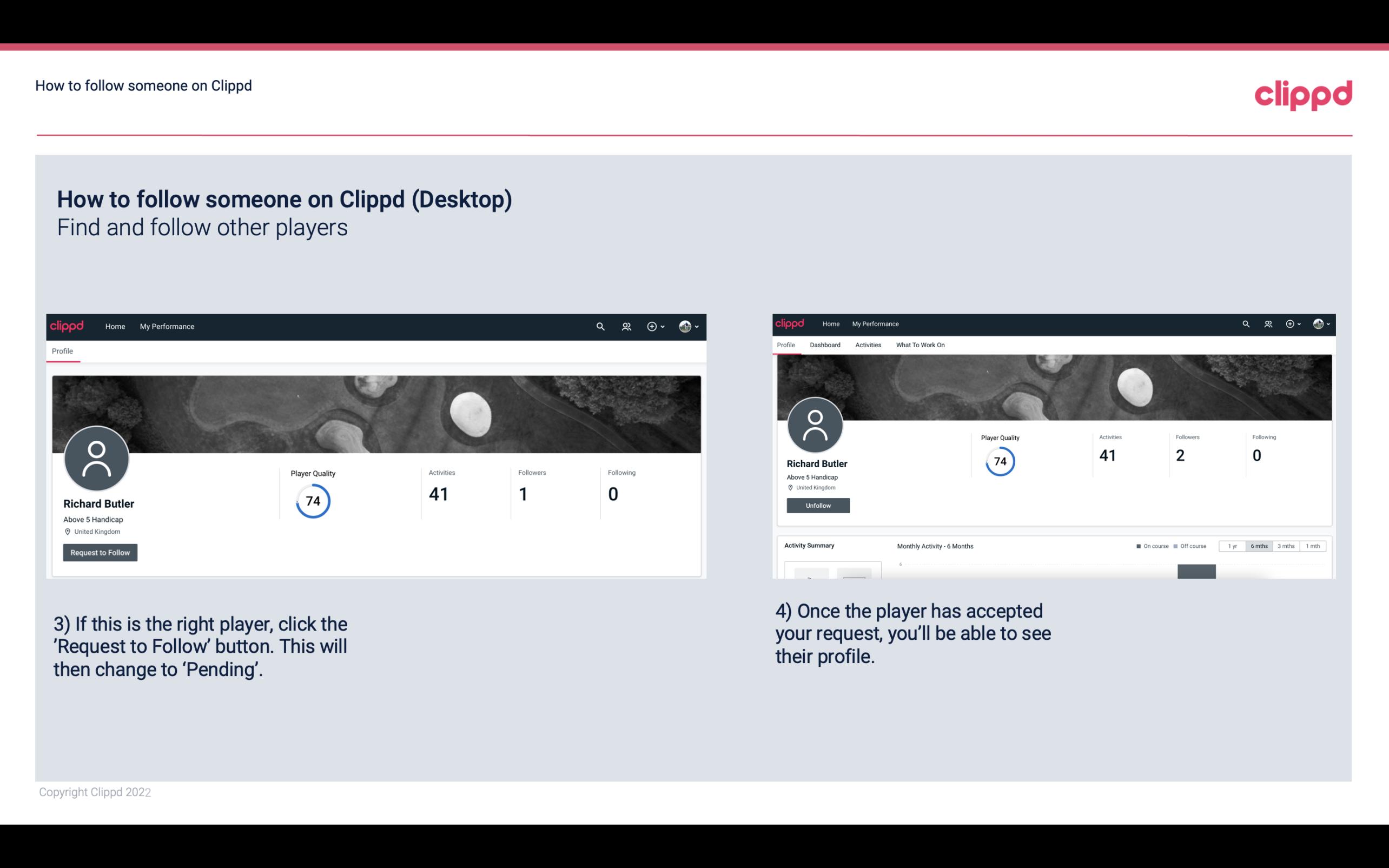Toggle 'On course' activity filter checkbox

pos(1139,545)
